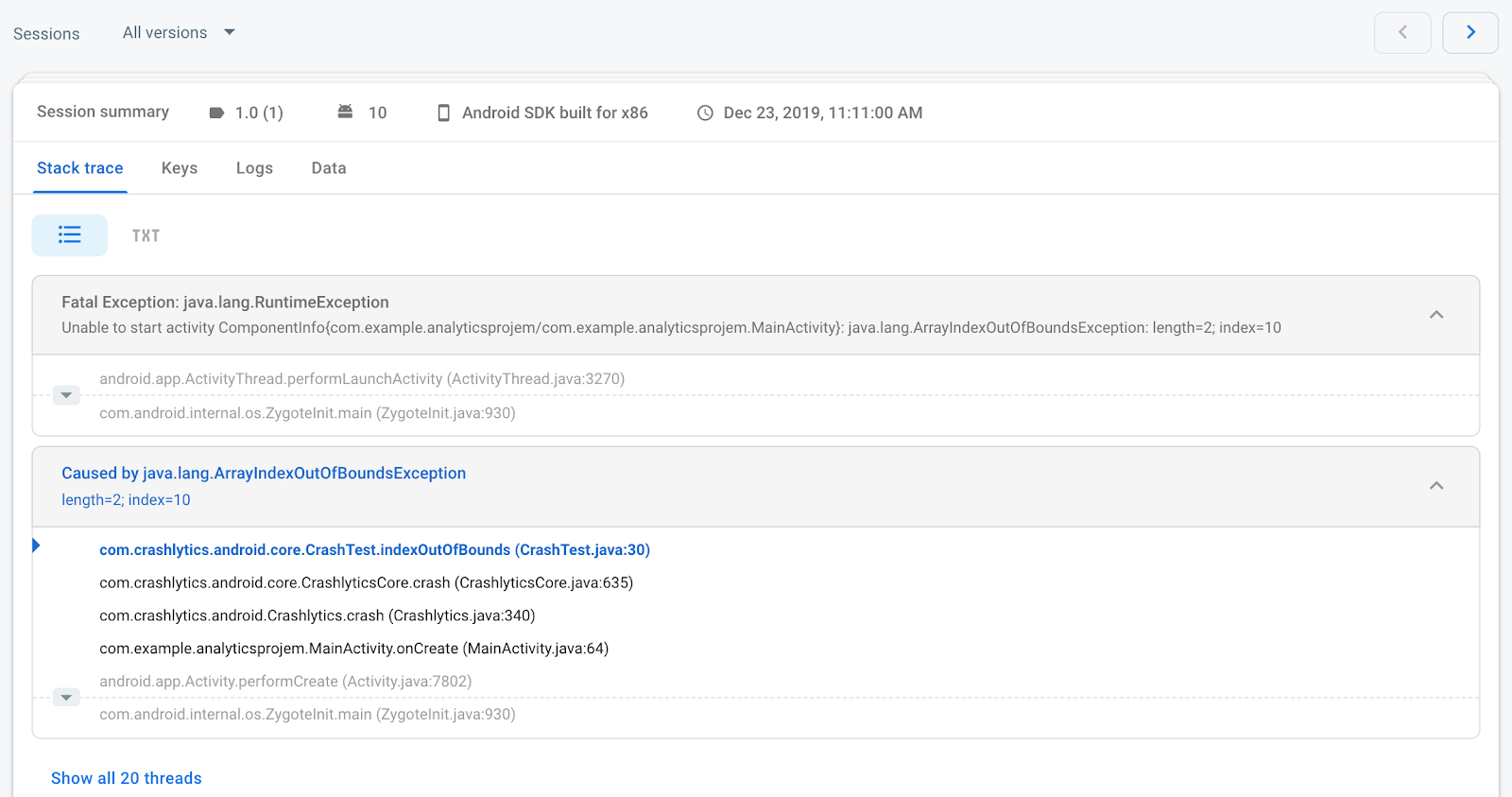The height and width of the screenshot is (797, 1512).
Task: Switch to list view of stack trace
Action: click(70, 235)
